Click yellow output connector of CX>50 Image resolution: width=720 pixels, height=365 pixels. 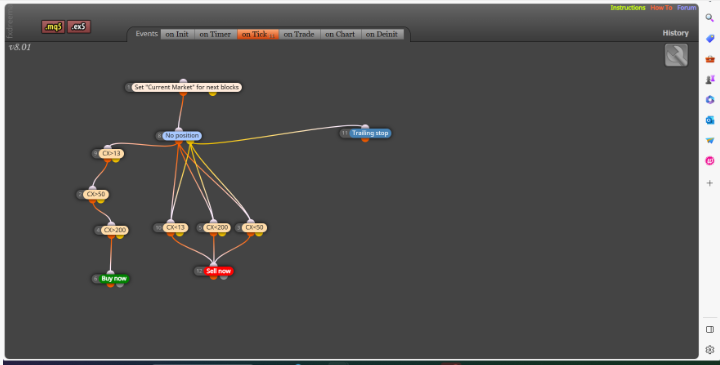[101, 201]
